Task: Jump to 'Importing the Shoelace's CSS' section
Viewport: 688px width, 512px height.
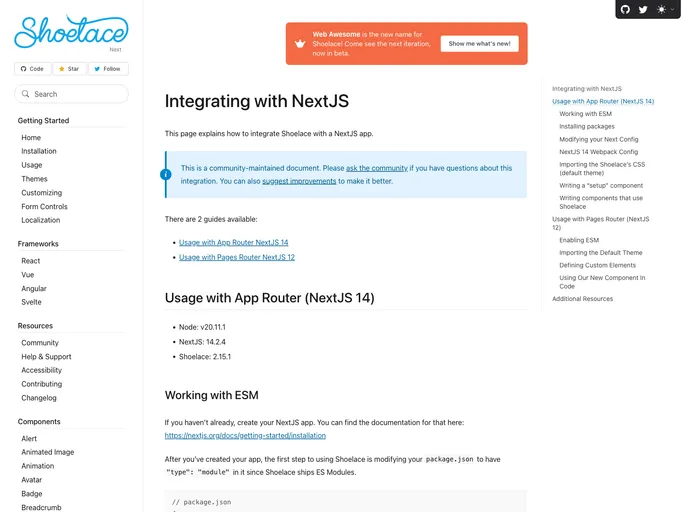Action: [x=602, y=168]
